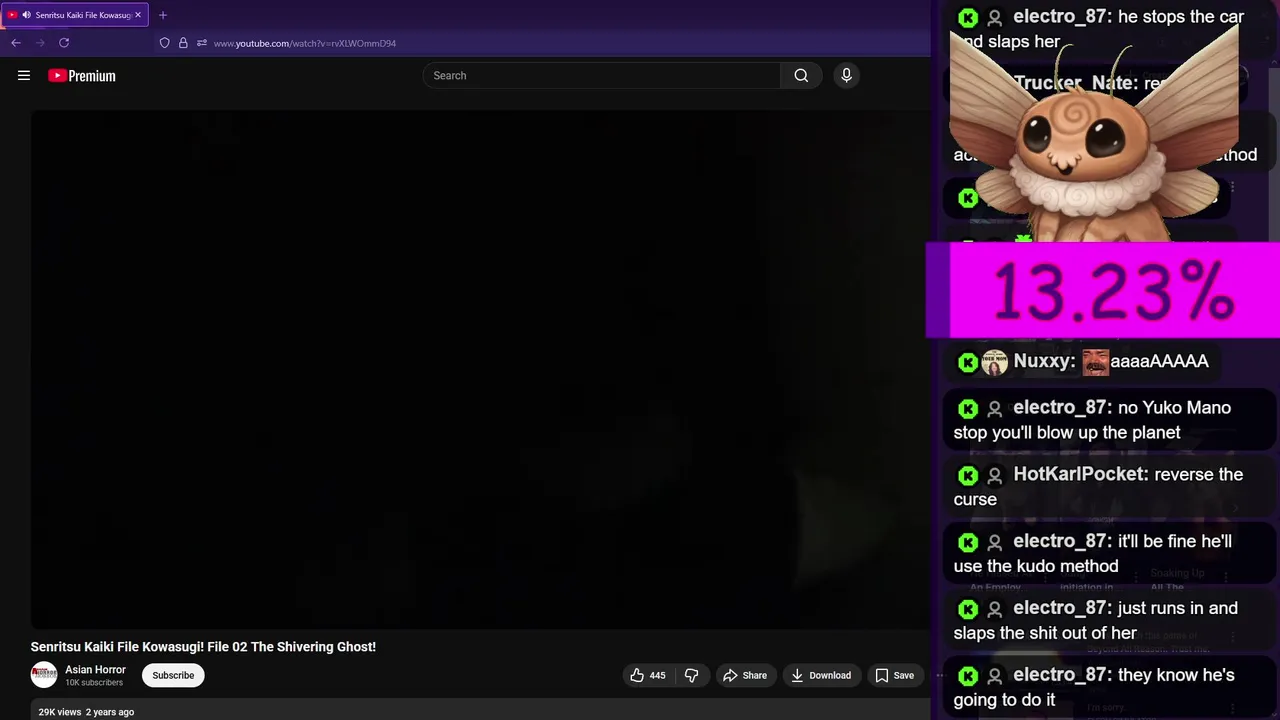Download the video
This screenshot has width=1280, height=720.
(x=821, y=675)
